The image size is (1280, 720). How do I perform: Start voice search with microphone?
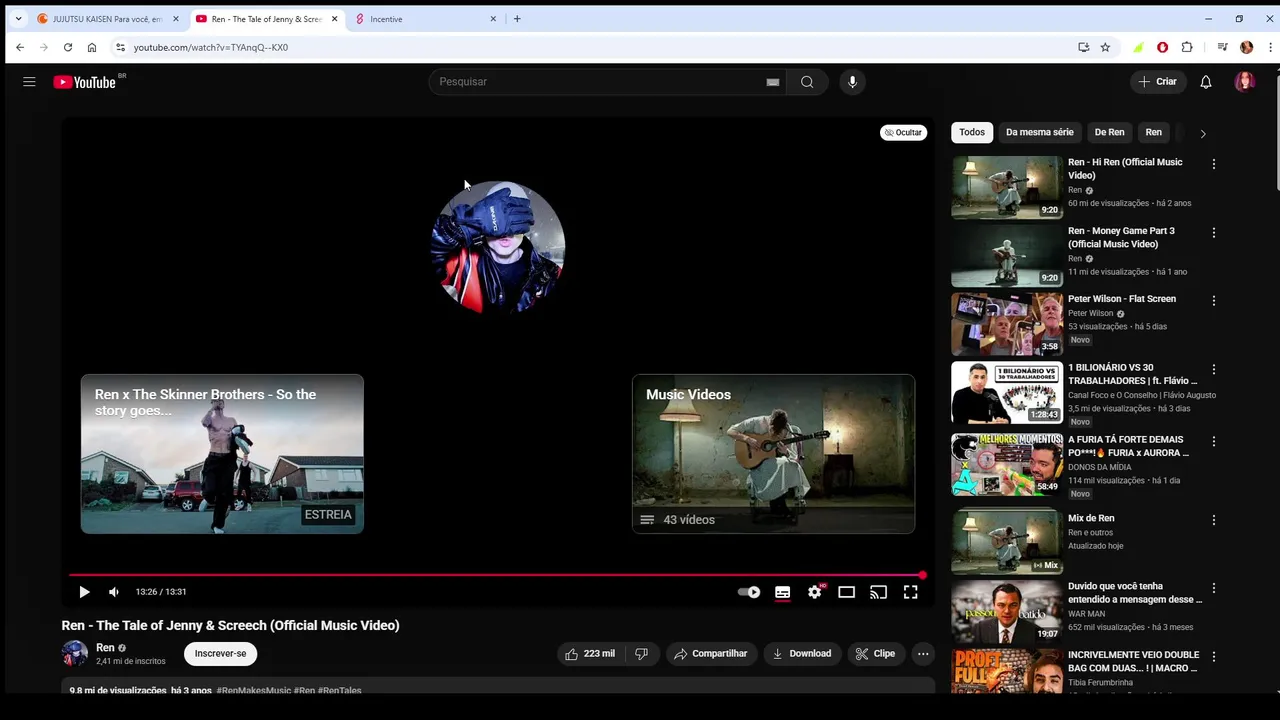852,82
